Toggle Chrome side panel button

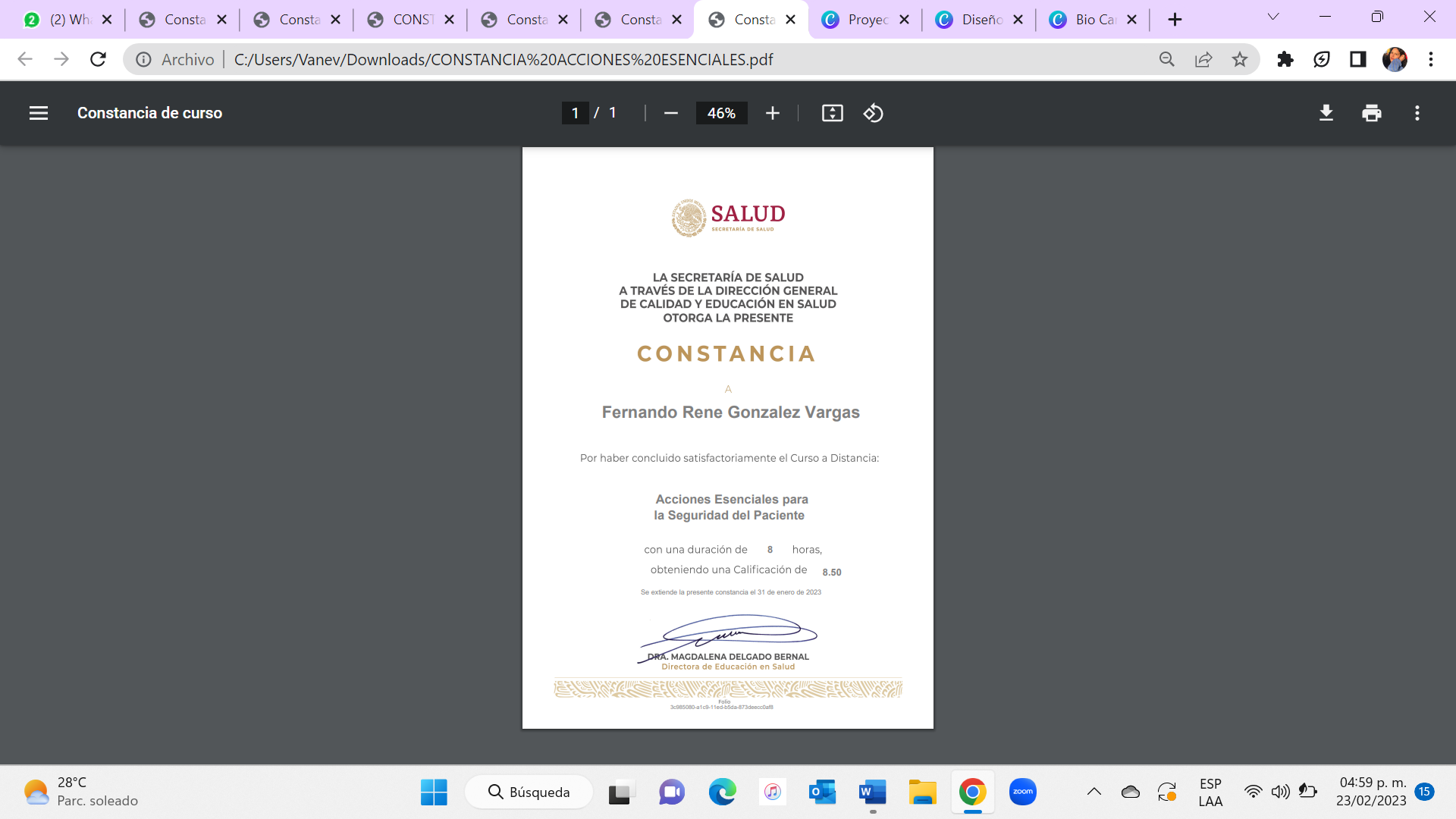pyautogui.click(x=1357, y=59)
